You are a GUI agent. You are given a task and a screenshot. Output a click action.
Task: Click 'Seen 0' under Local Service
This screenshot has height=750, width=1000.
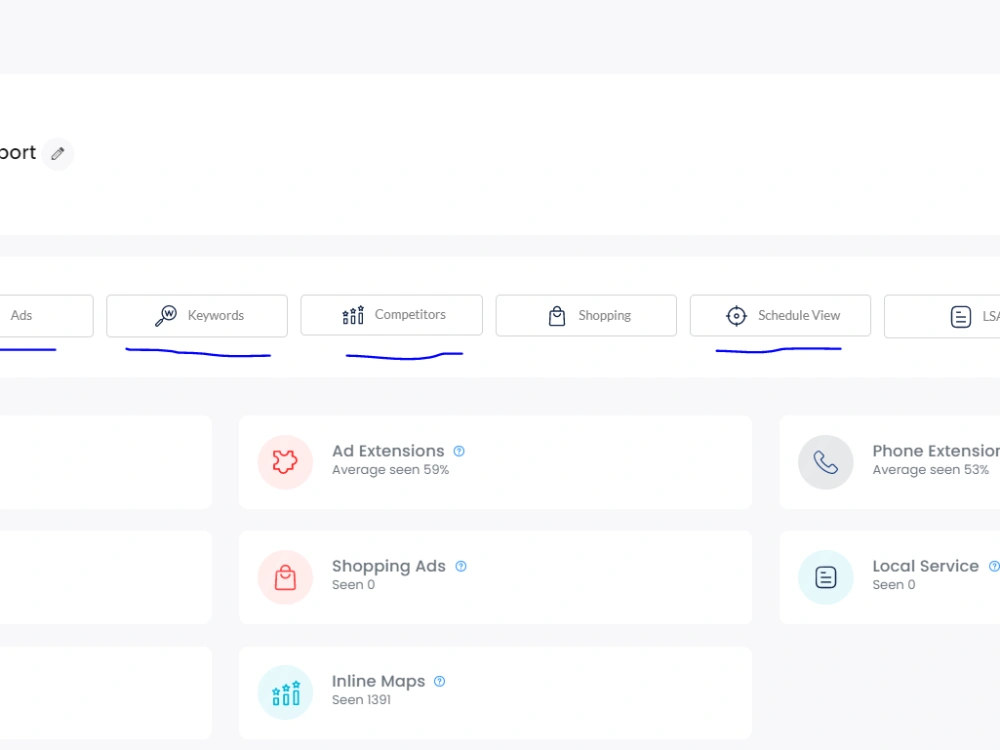(x=893, y=585)
